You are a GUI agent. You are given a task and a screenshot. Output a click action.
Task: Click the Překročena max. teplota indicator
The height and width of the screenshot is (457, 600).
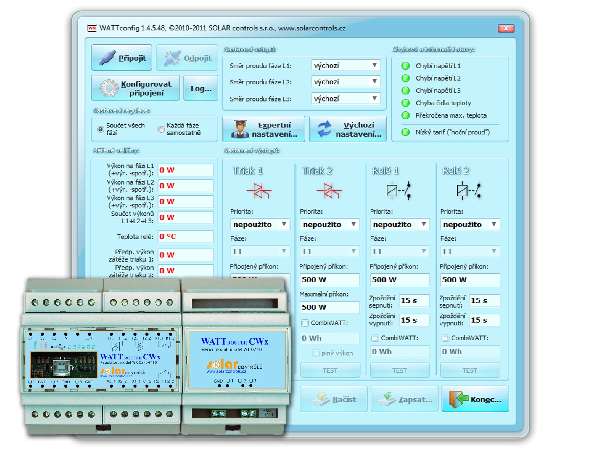tap(405, 115)
